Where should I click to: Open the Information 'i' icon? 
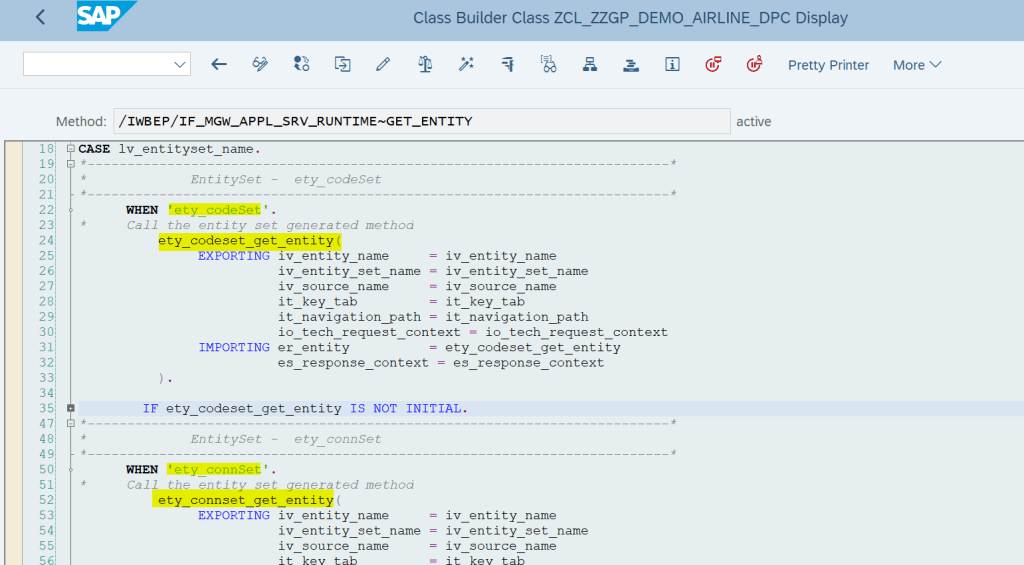tap(672, 64)
